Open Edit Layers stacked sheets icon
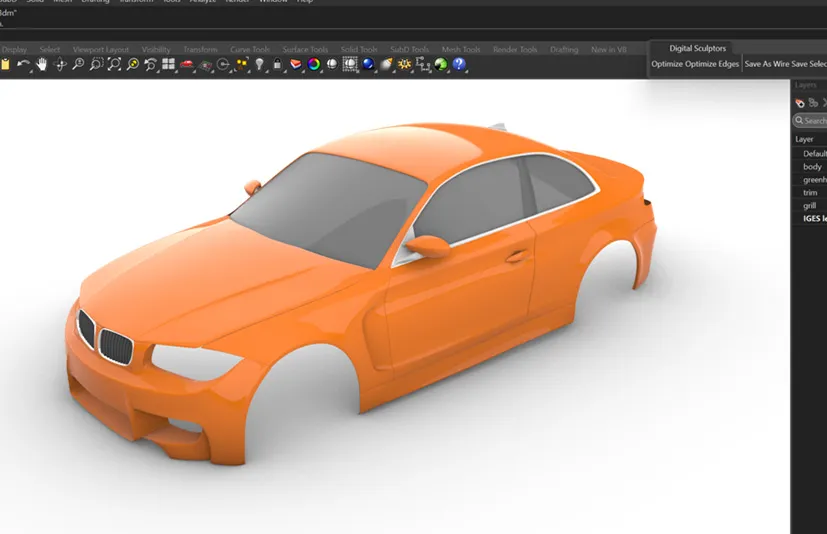 click(296, 64)
